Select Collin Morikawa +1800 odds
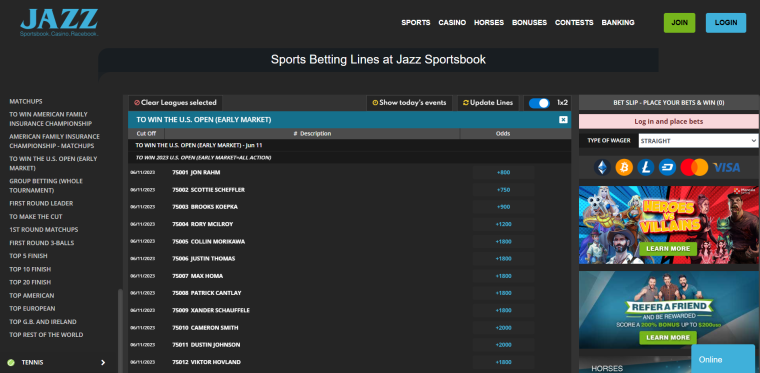The image size is (760, 373). pos(503,241)
